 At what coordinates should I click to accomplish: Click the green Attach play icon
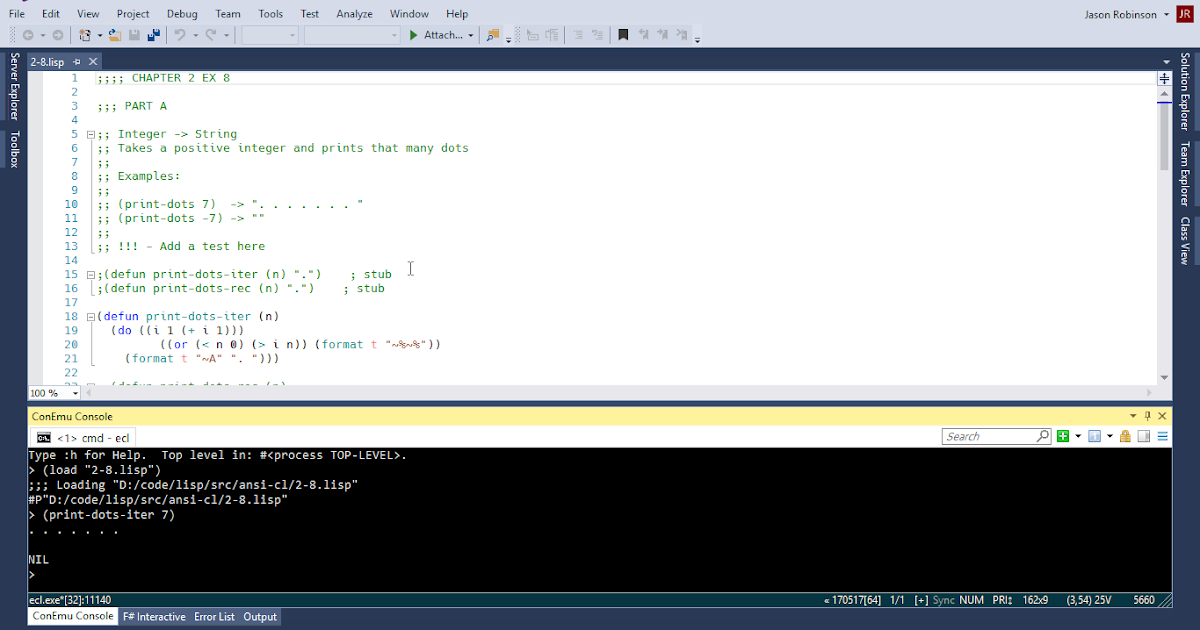pyautogui.click(x=413, y=35)
